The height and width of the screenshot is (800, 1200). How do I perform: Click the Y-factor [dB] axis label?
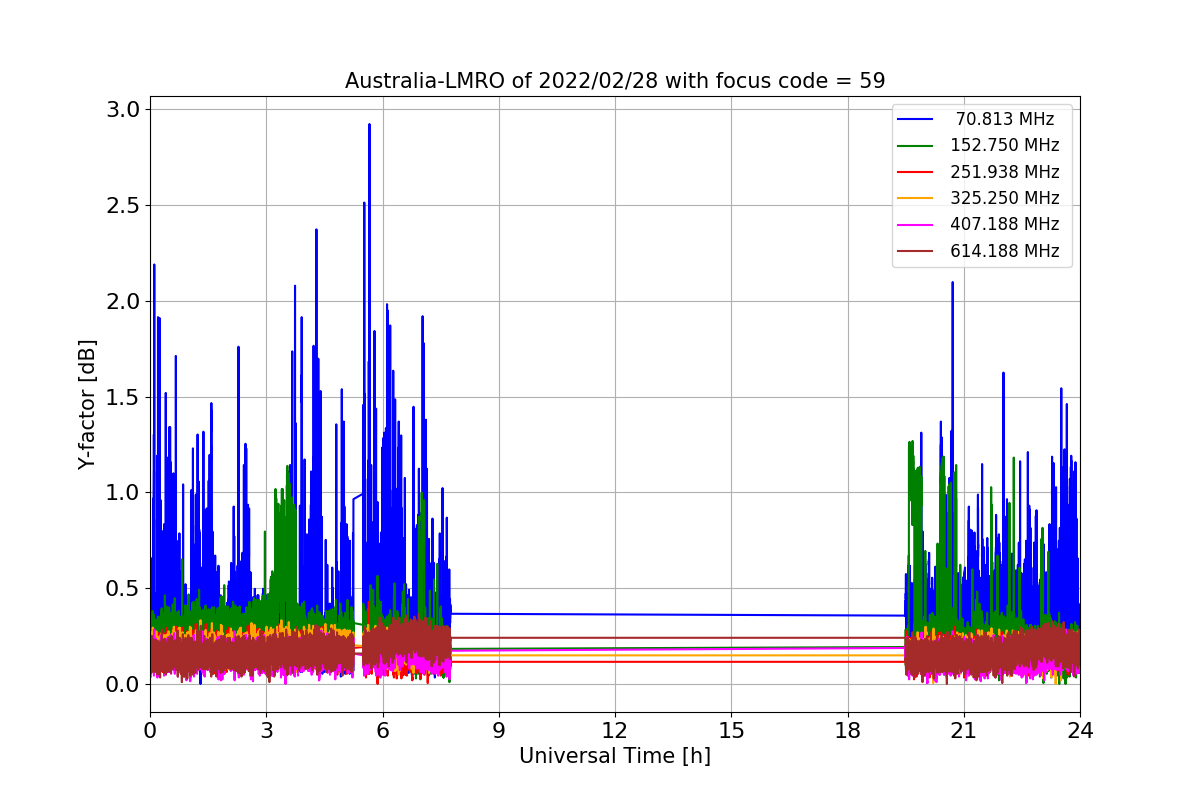[x=88, y=405]
